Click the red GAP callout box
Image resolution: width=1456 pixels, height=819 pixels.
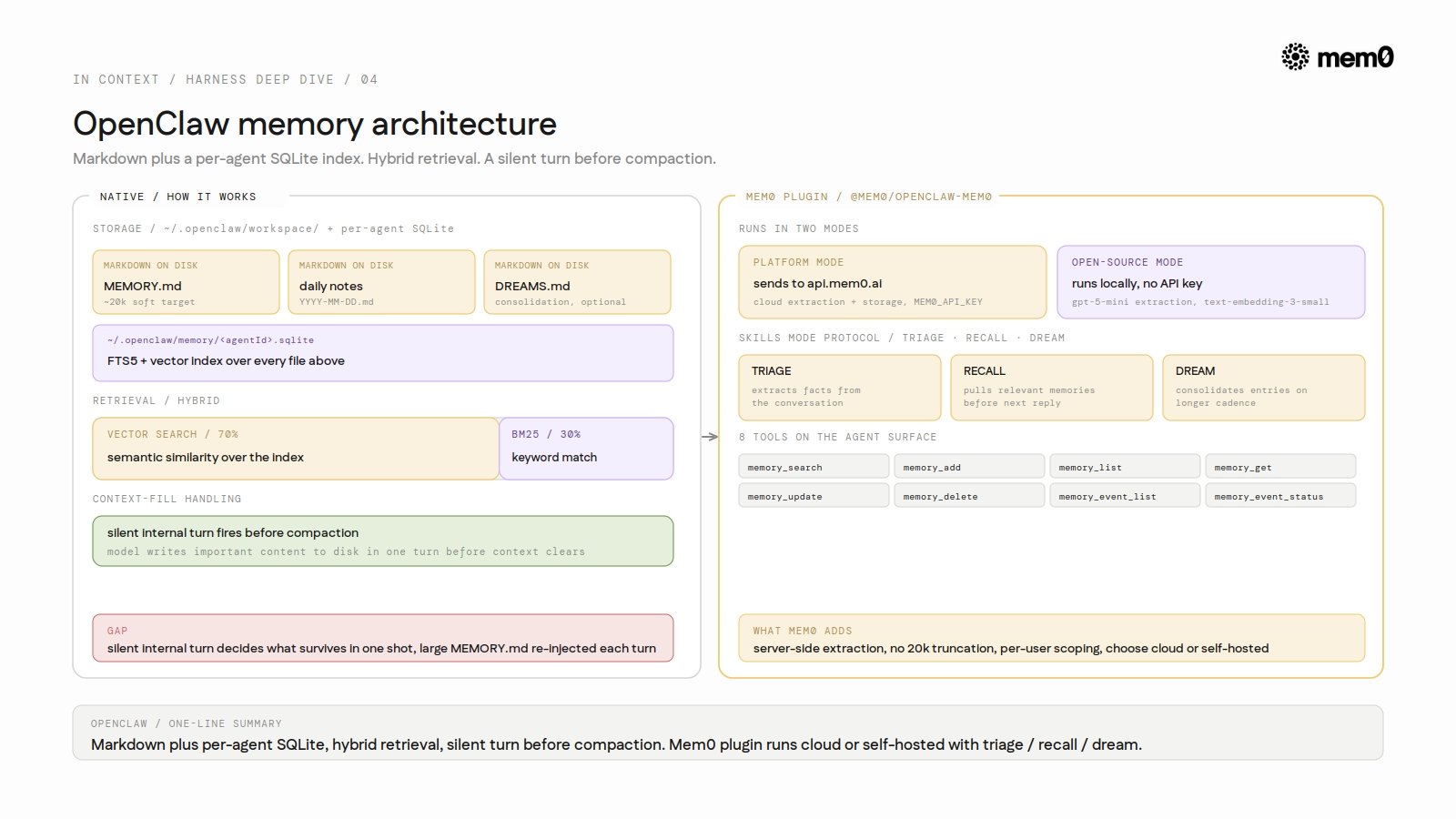click(383, 638)
